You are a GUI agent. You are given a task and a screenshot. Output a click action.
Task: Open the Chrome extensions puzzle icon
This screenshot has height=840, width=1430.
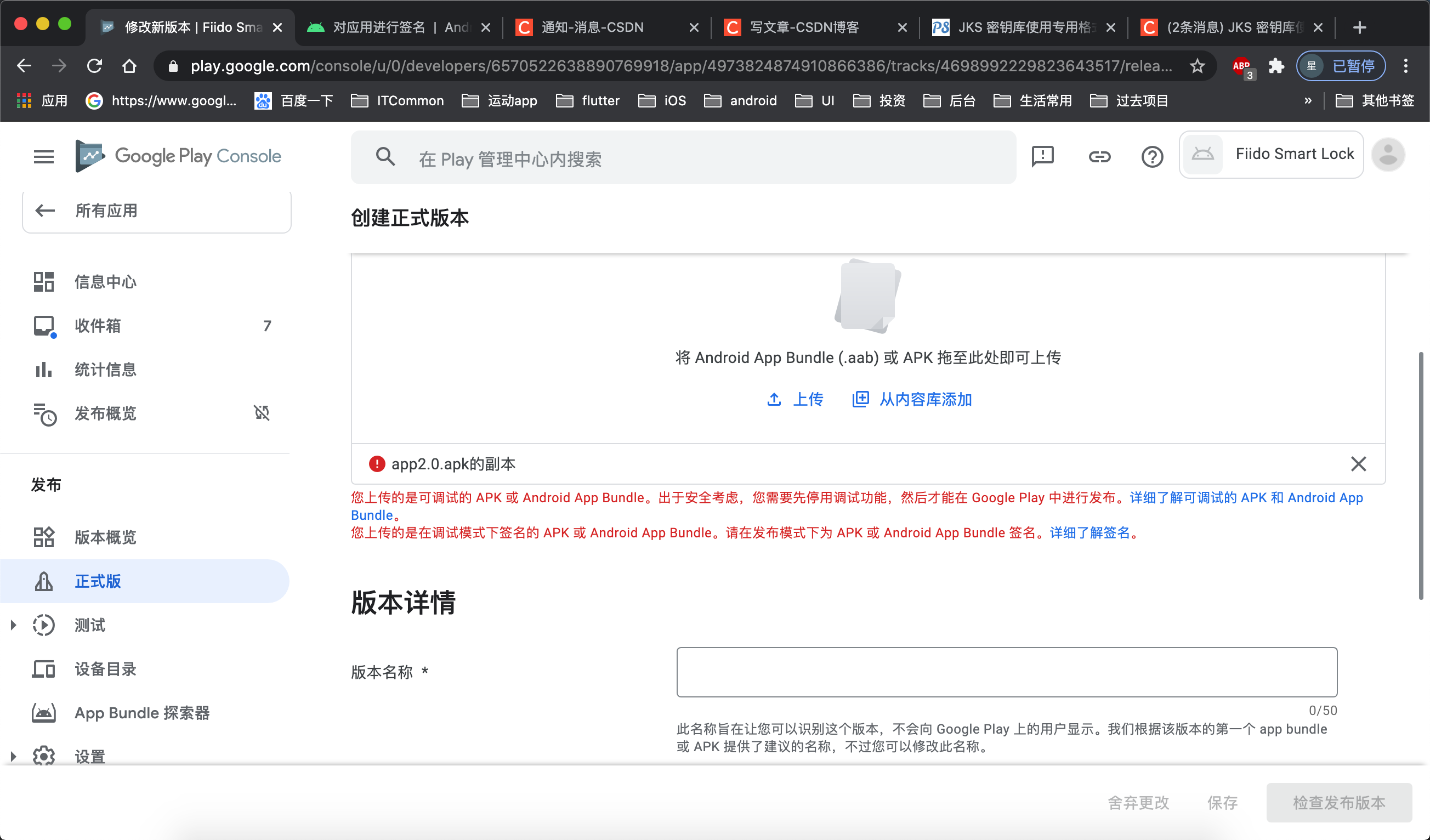tap(1276, 66)
